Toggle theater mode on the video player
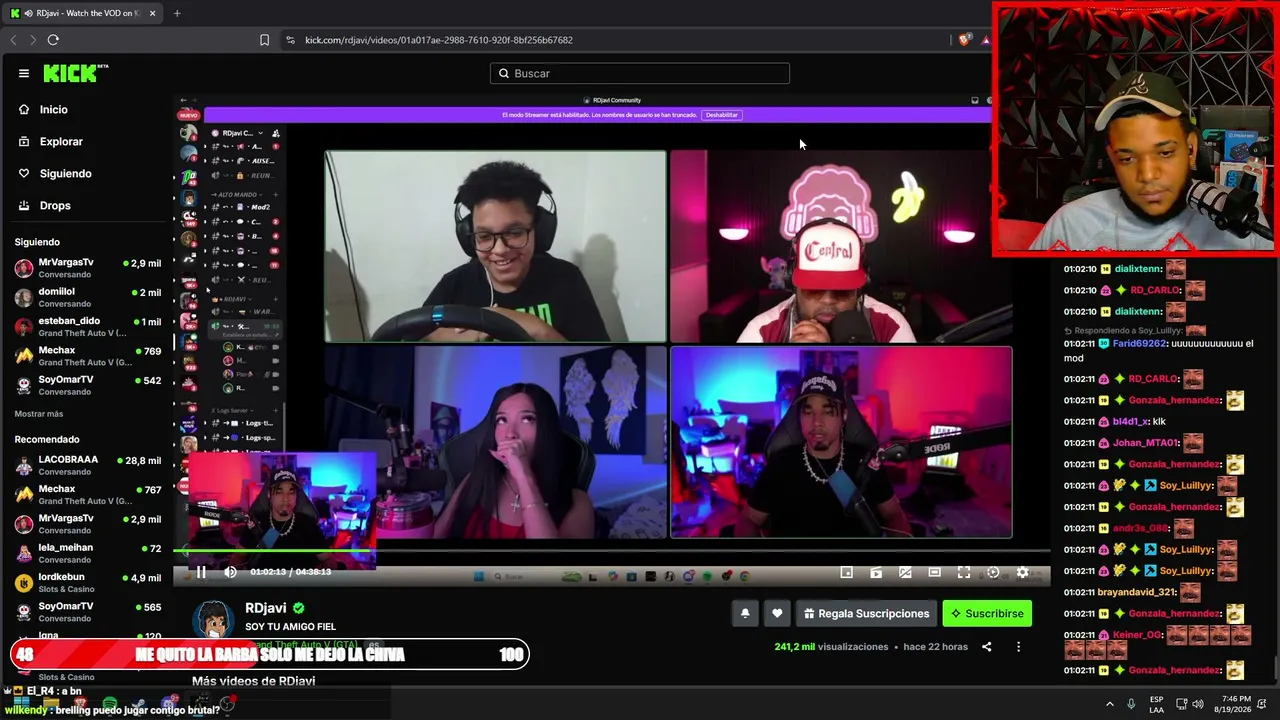 [934, 572]
